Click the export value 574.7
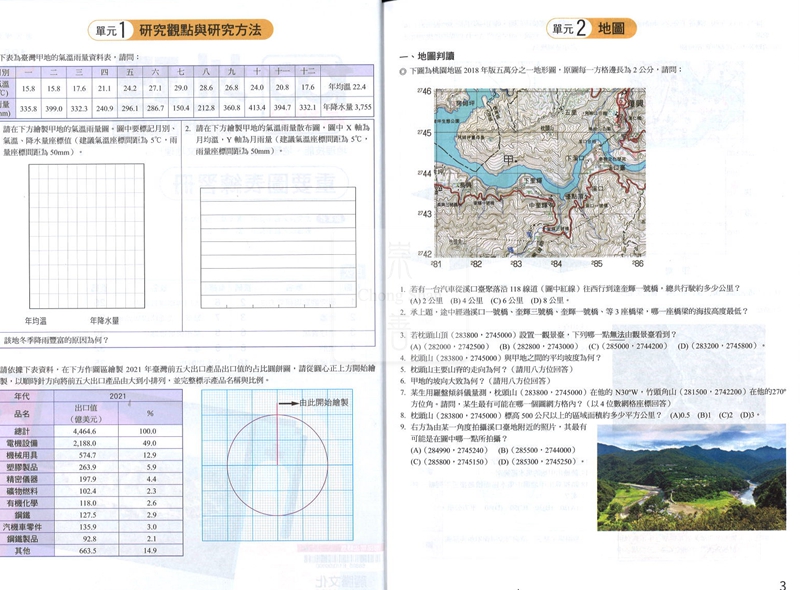This screenshot has width=800, height=590. (x=87, y=455)
